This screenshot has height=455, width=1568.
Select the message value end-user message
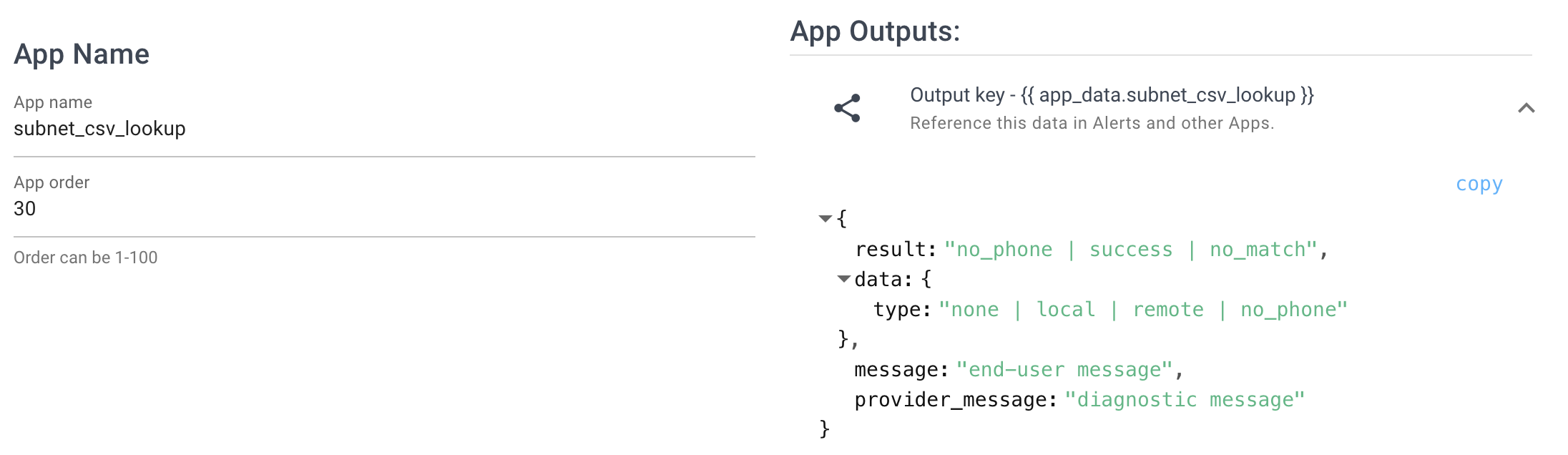coord(1069,369)
